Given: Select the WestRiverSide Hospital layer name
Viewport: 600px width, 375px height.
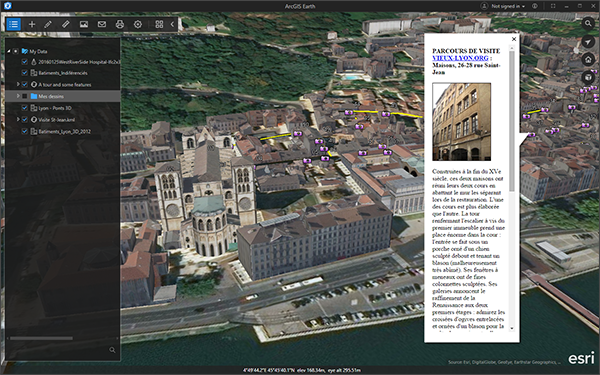Looking at the screenshot, I should [79, 62].
